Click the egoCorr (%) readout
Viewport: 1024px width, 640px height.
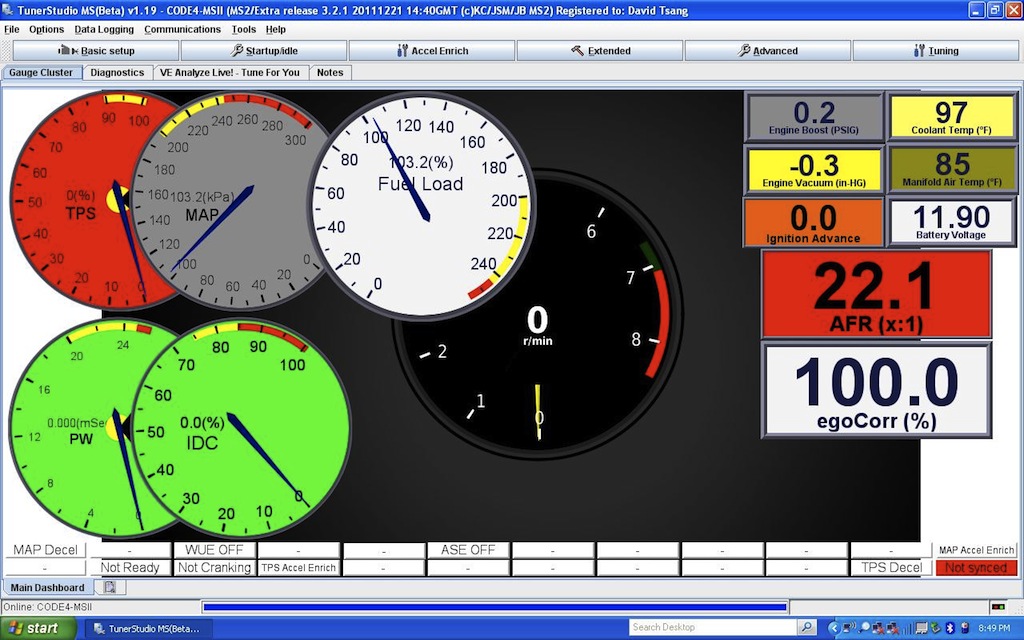876,390
